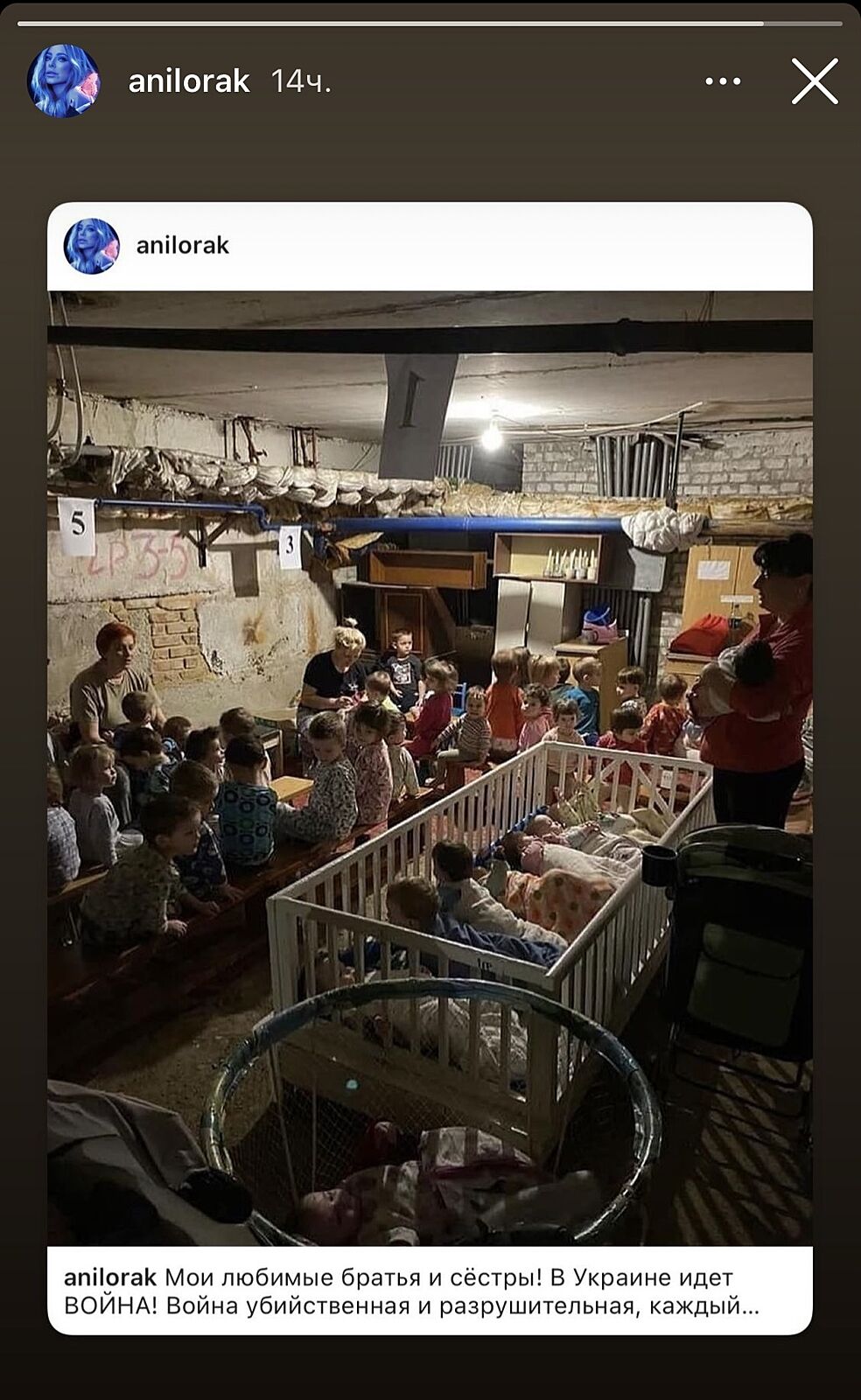Click the word ВОЙНА in the caption
The image size is (861, 1400).
pos(110,1306)
